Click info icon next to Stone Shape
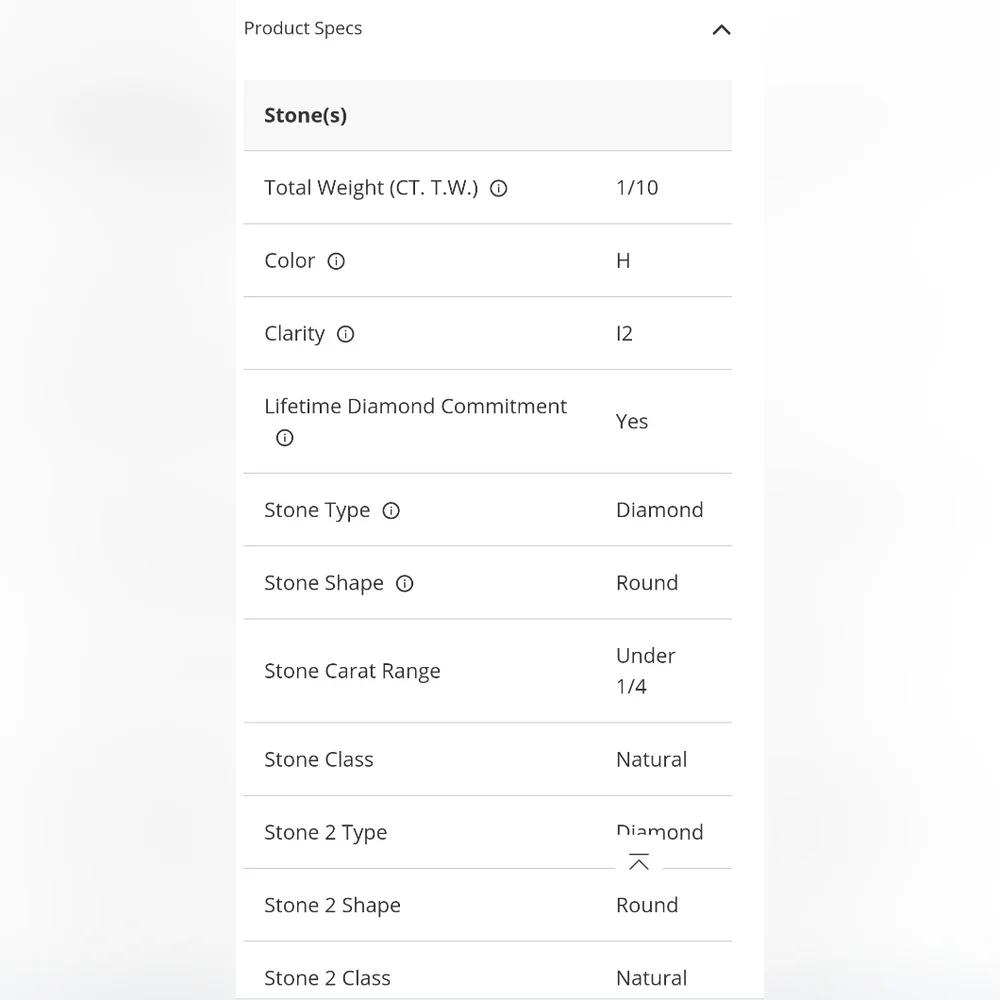The image size is (1000, 1000). (x=405, y=583)
